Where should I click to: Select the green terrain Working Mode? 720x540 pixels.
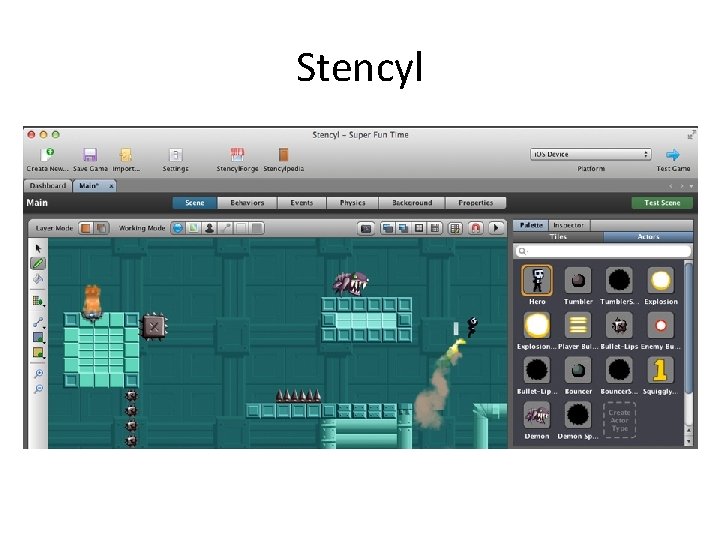point(194,228)
